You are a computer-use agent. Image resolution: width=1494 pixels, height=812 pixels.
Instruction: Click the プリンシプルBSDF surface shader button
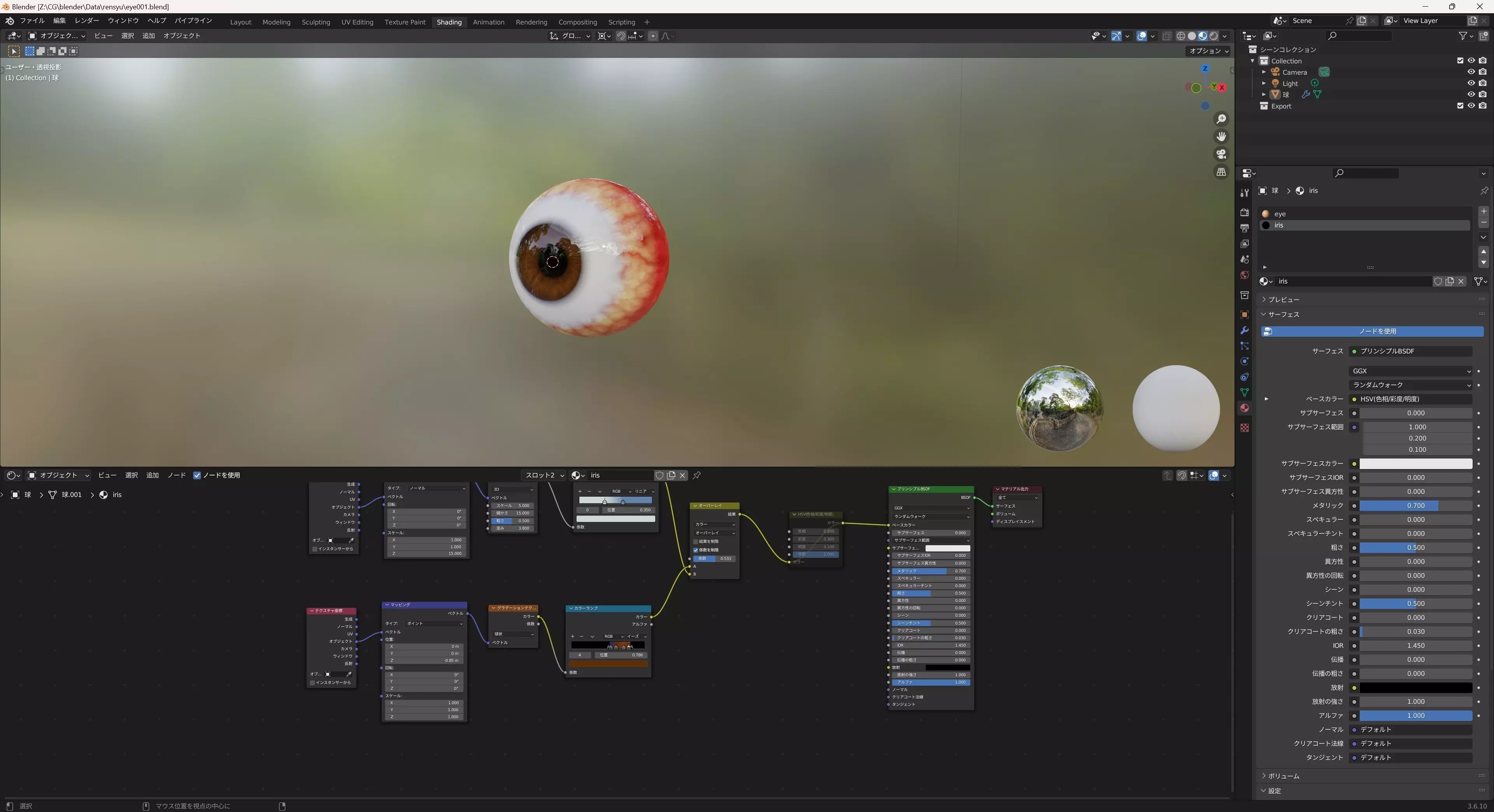1410,351
